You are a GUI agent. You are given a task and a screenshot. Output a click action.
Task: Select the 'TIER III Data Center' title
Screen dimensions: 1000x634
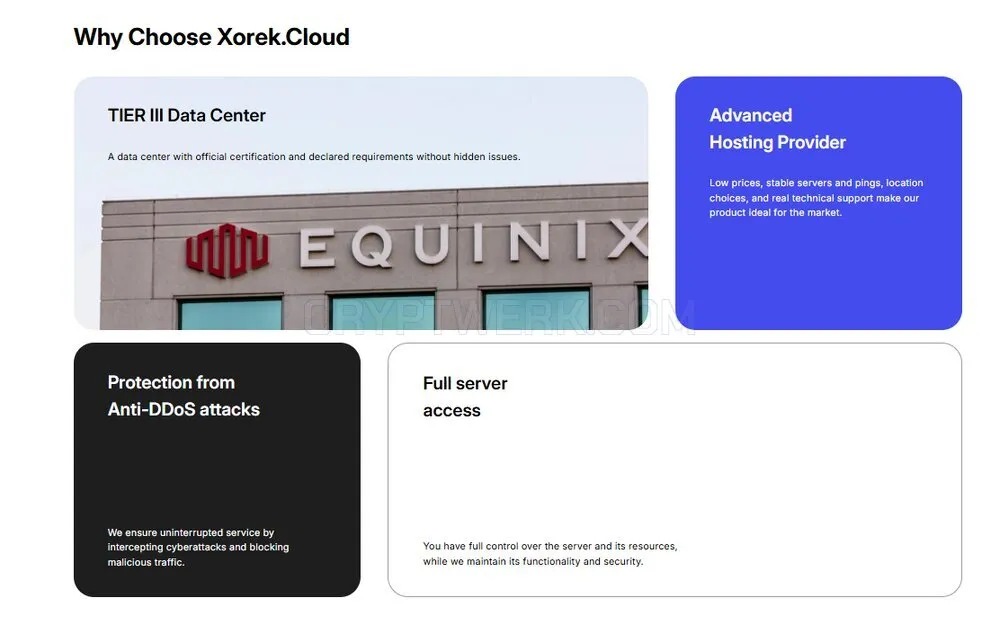pos(186,115)
